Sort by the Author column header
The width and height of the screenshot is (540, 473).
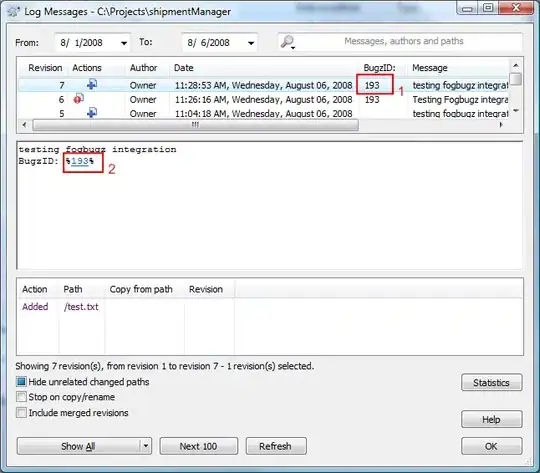pyautogui.click(x=143, y=68)
